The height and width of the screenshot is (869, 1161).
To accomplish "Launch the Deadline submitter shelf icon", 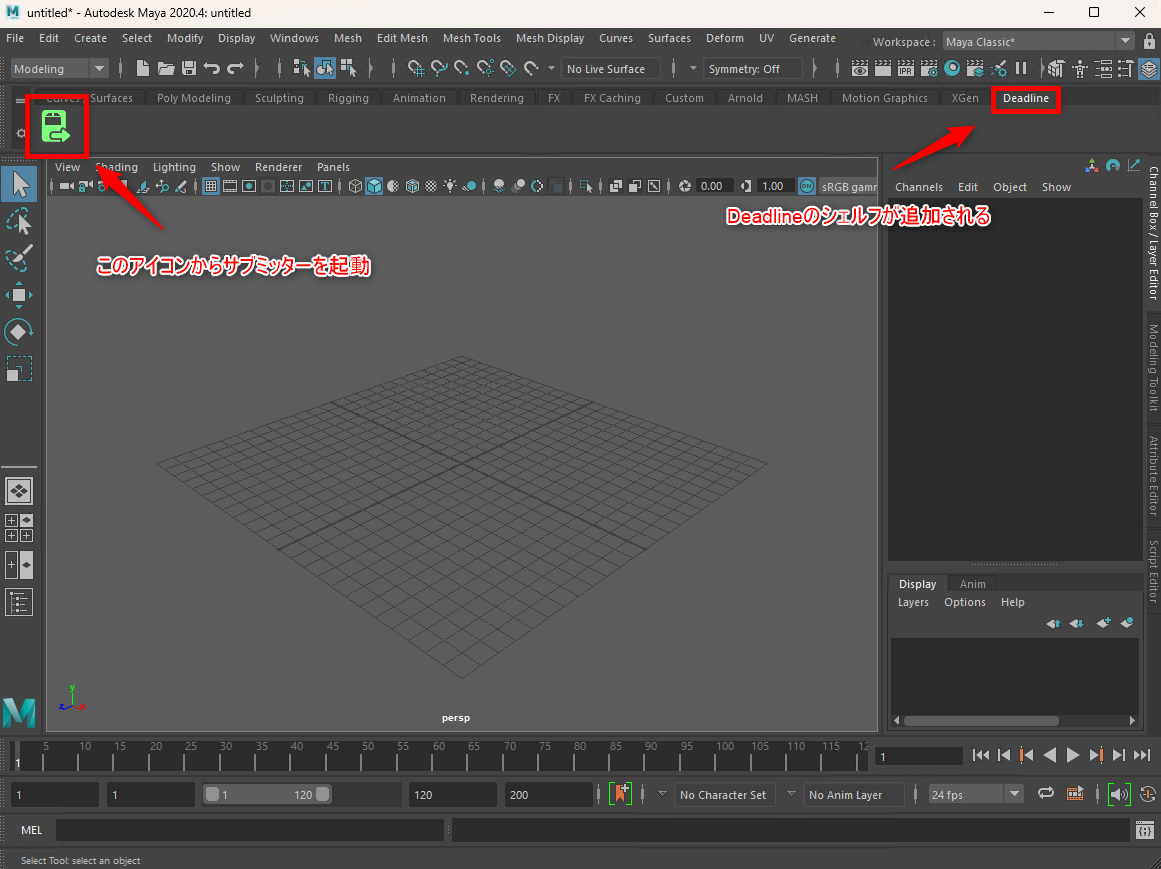I will 56,127.
